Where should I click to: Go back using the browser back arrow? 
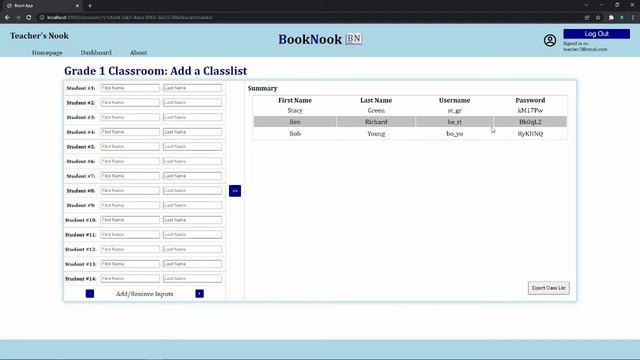[x=7, y=18]
